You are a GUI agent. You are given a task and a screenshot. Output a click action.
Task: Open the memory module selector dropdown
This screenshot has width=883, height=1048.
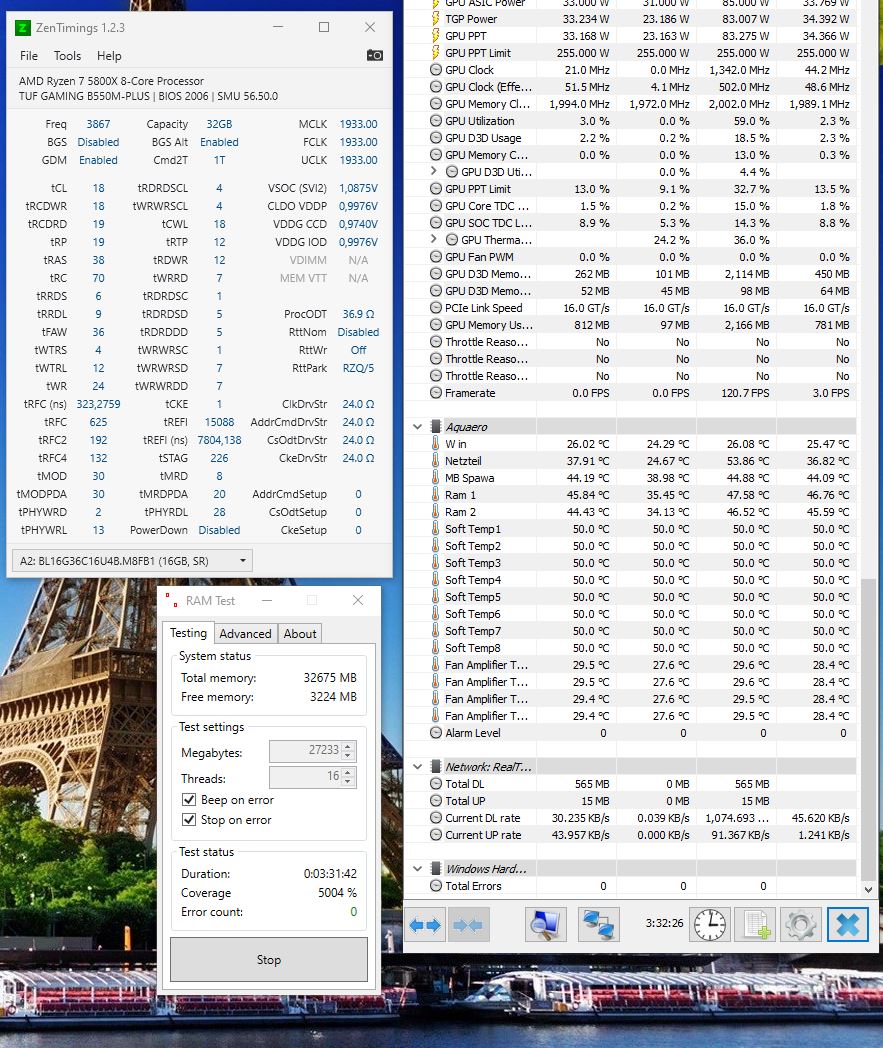point(132,561)
